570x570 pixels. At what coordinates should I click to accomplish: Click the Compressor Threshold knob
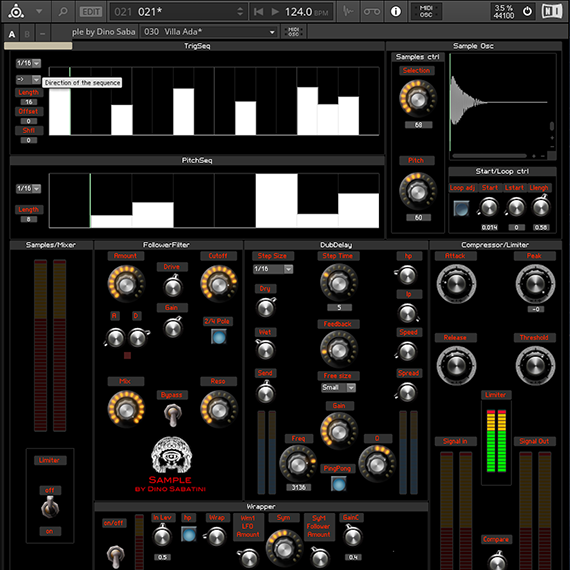[x=535, y=365]
